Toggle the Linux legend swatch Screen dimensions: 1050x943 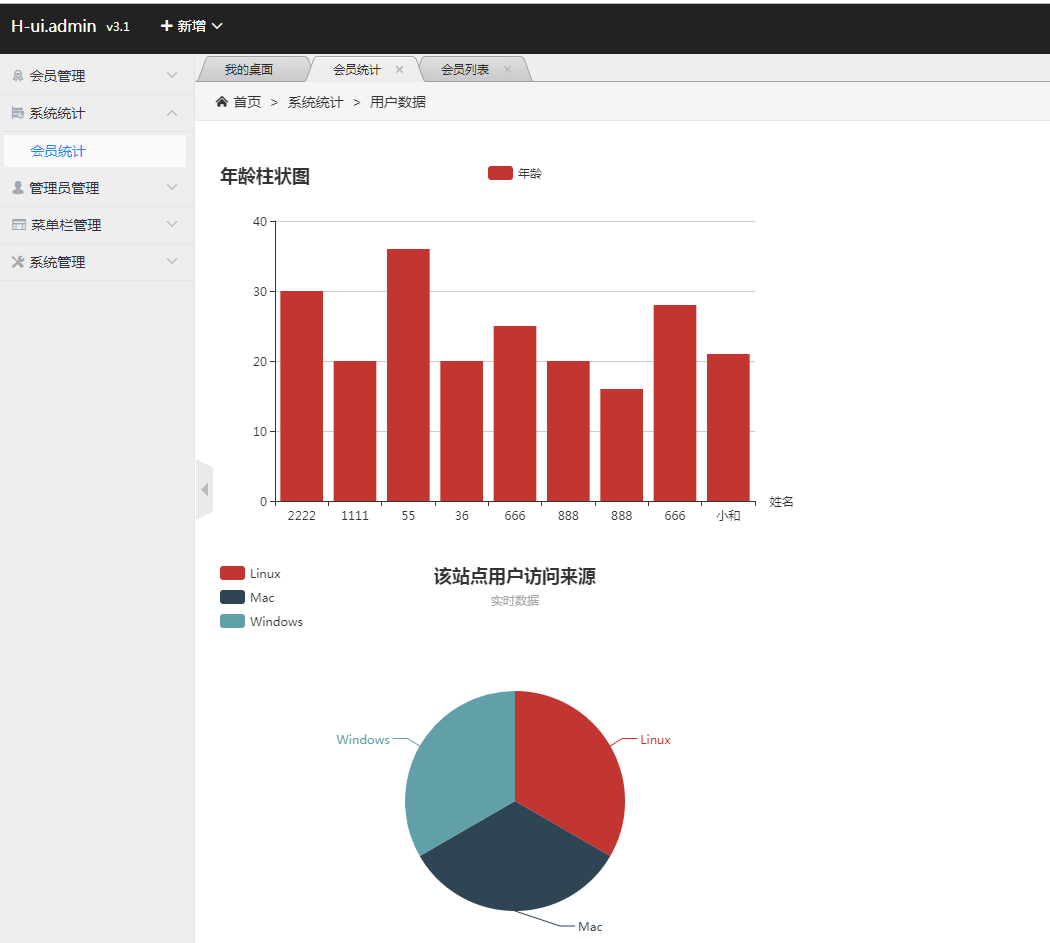[232, 573]
